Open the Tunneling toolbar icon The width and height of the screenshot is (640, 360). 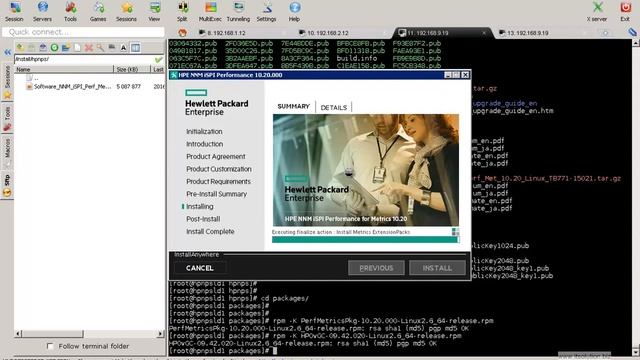coord(238,11)
